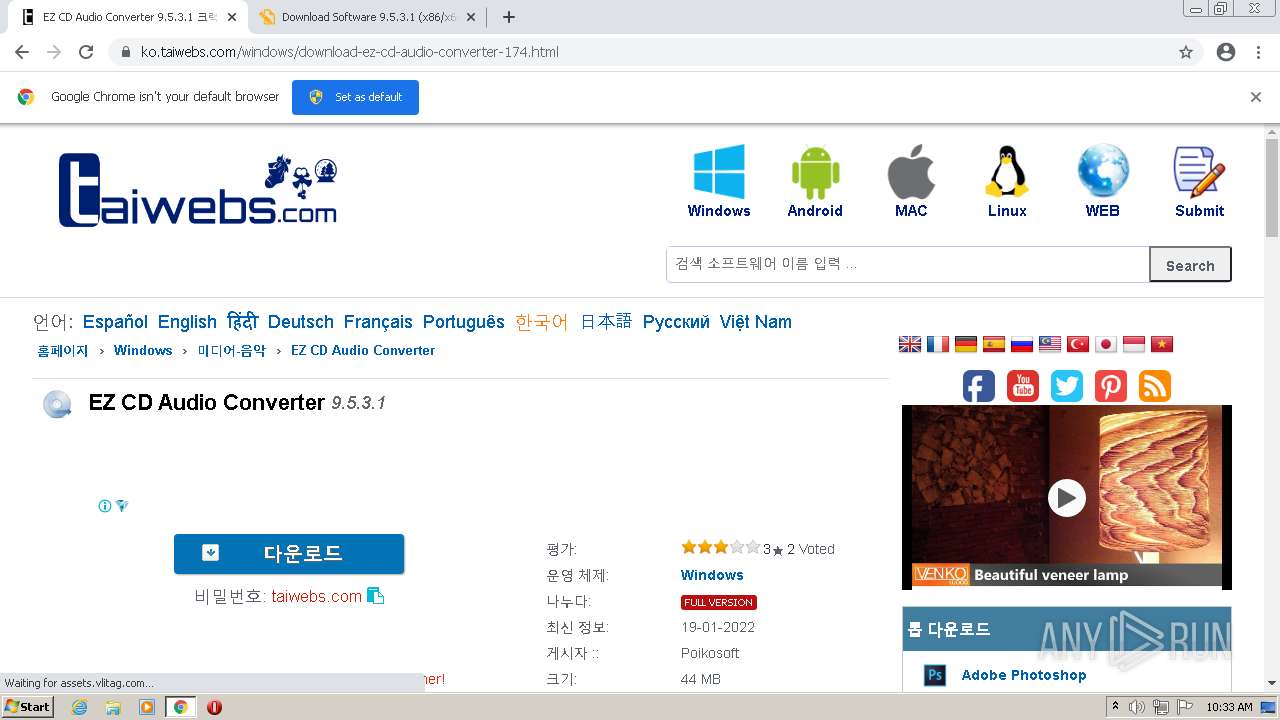
Task: Switch language to English
Action: coord(187,322)
